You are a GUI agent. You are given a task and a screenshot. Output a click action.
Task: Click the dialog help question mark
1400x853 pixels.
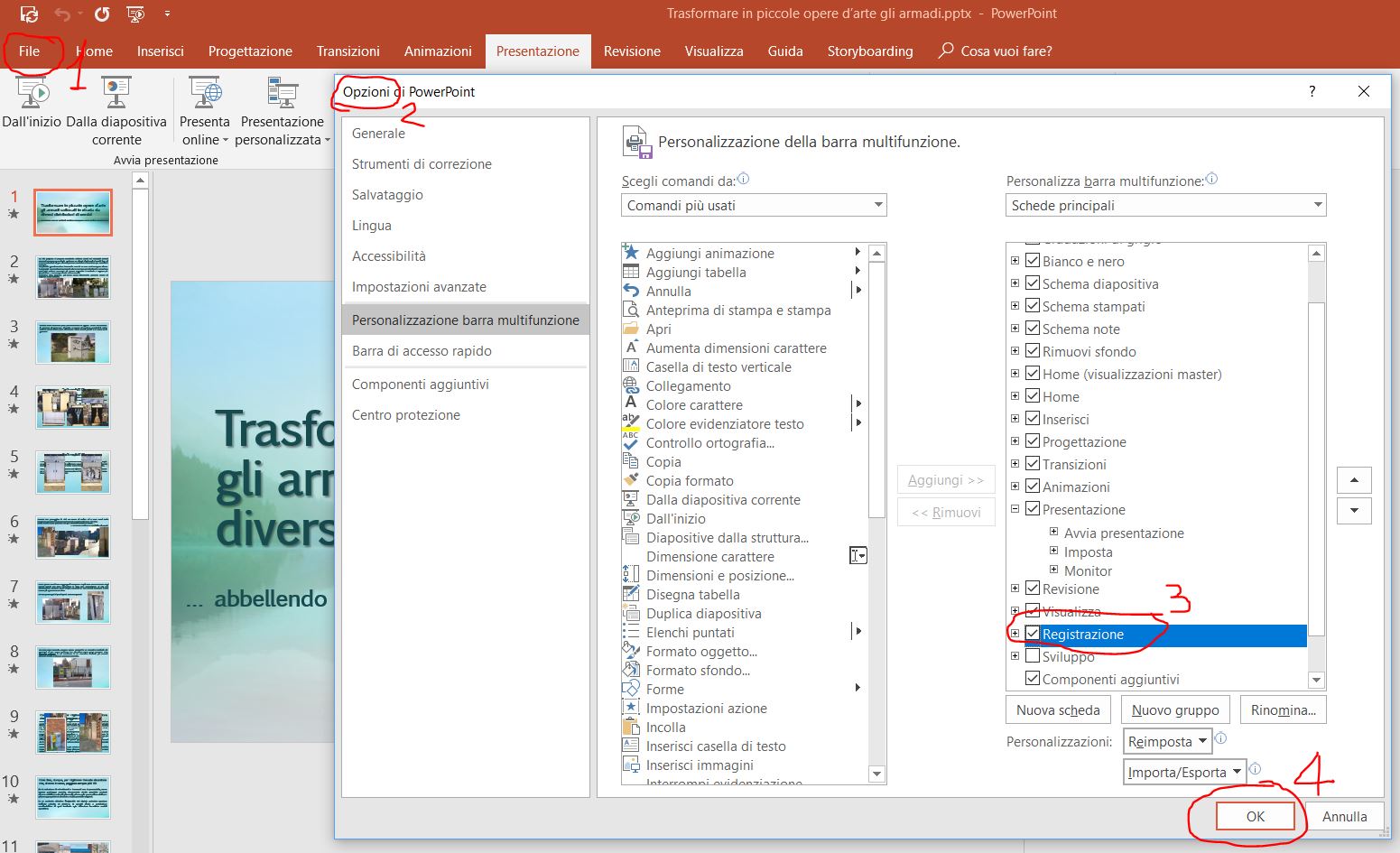point(1312,91)
